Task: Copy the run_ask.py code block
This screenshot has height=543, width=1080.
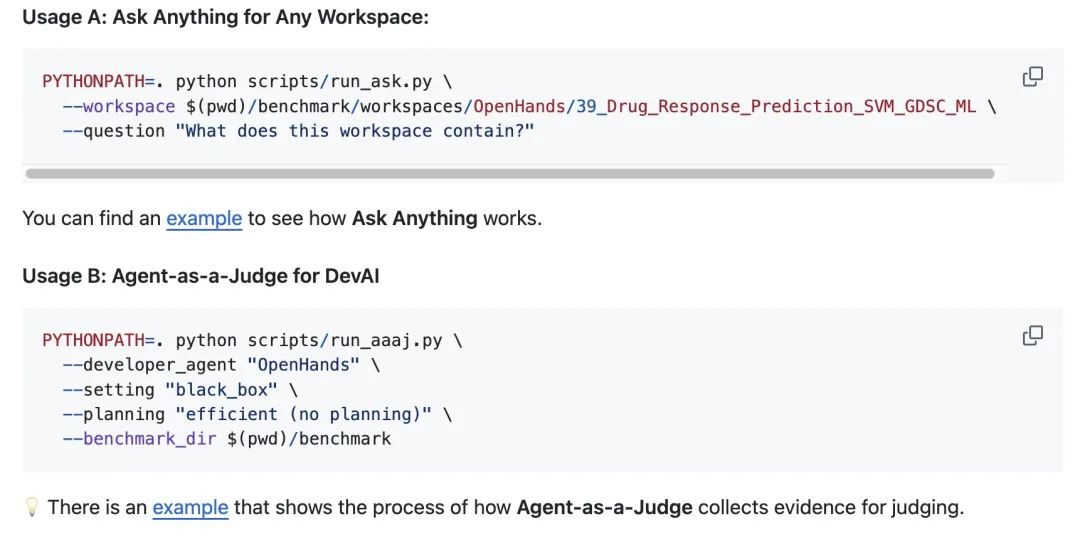Action: (1033, 77)
